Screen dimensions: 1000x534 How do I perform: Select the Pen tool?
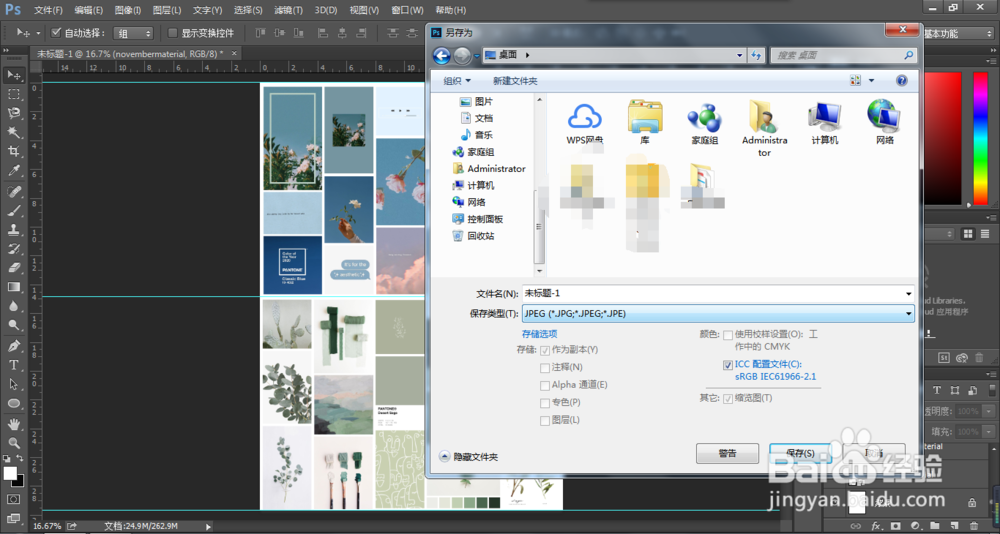[13, 346]
